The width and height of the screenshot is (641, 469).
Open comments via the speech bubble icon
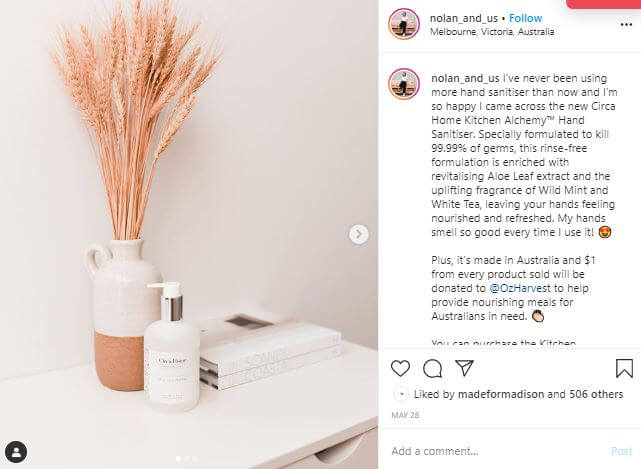pos(432,368)
